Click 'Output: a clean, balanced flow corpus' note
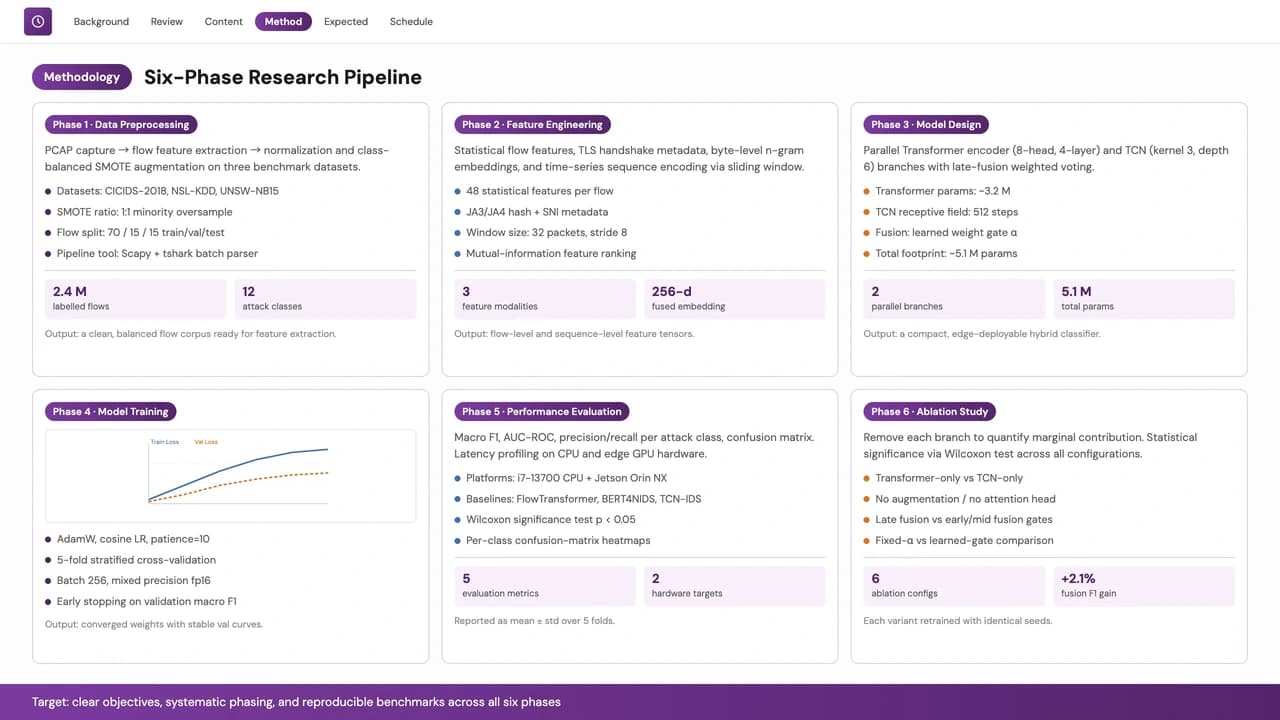 tap(190, 334)
